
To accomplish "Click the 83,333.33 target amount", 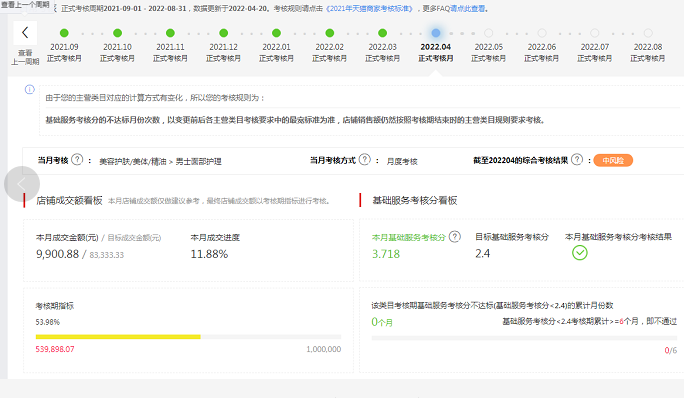I will tap(107, 255).
